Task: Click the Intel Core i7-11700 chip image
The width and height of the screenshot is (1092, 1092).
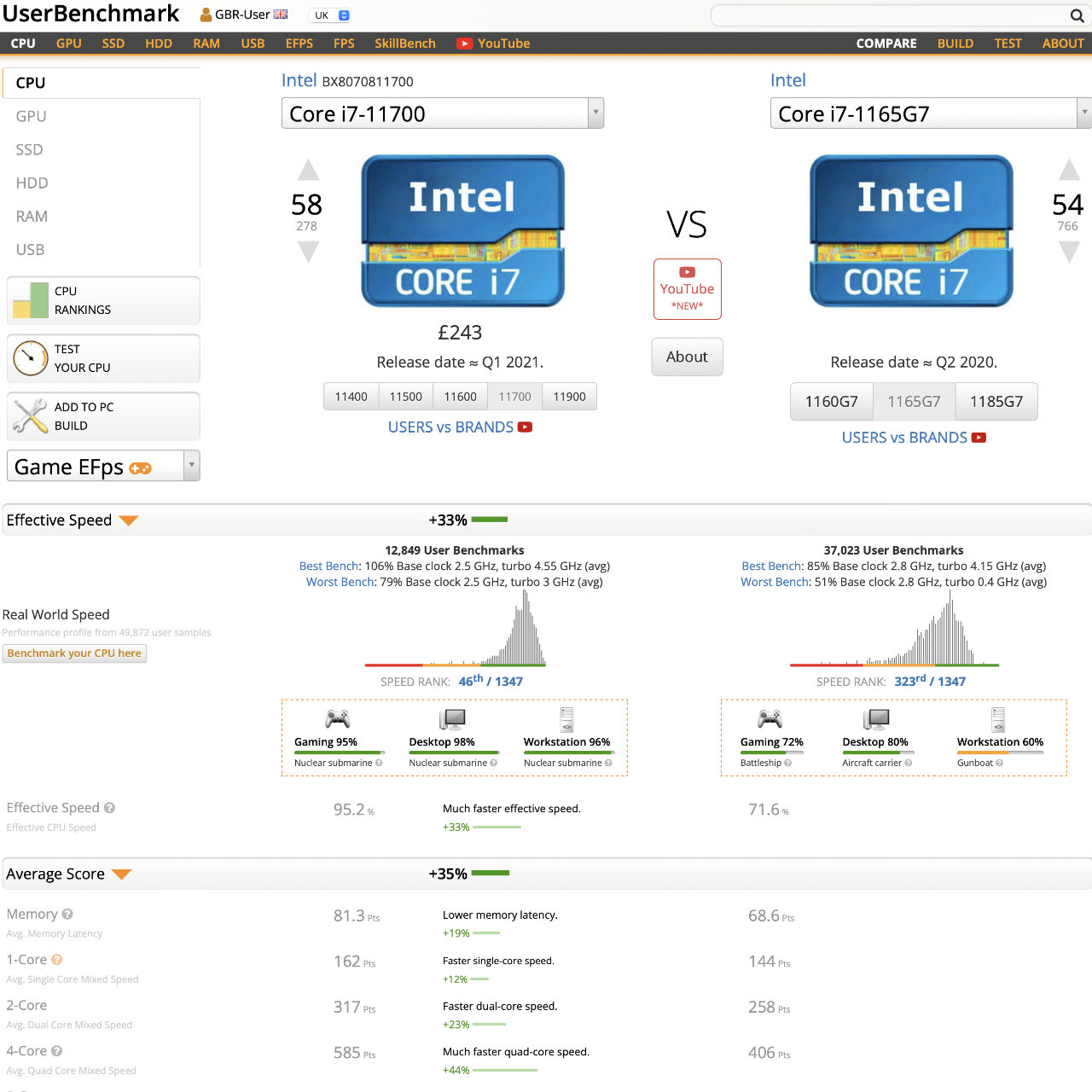Action: pyautogui.click(x=462, y=230)
